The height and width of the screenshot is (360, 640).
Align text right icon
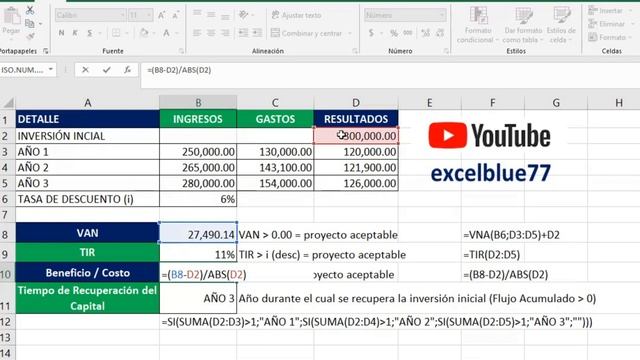click(x=225, y=33)
